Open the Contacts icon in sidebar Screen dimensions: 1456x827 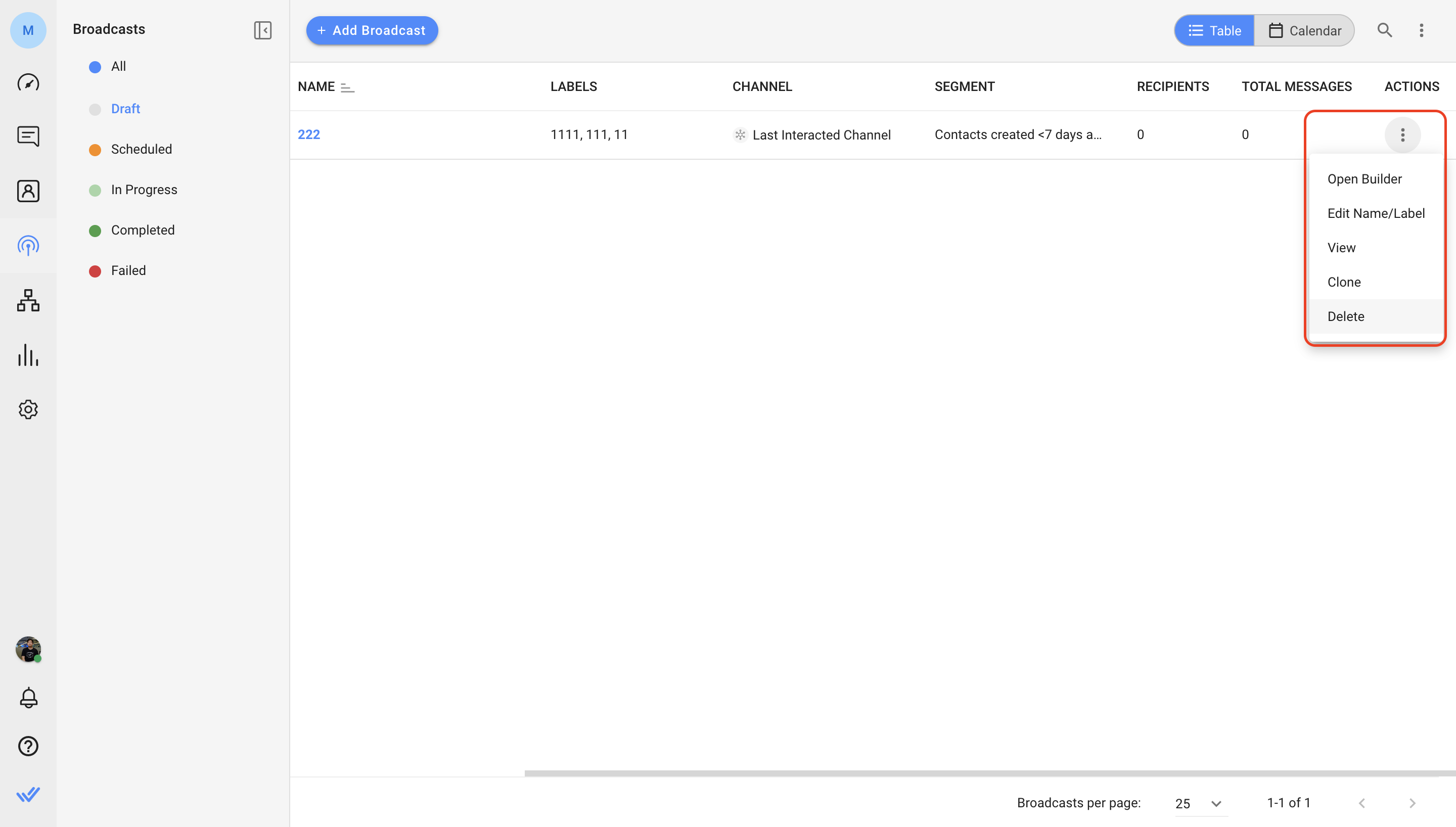(28, 191)
